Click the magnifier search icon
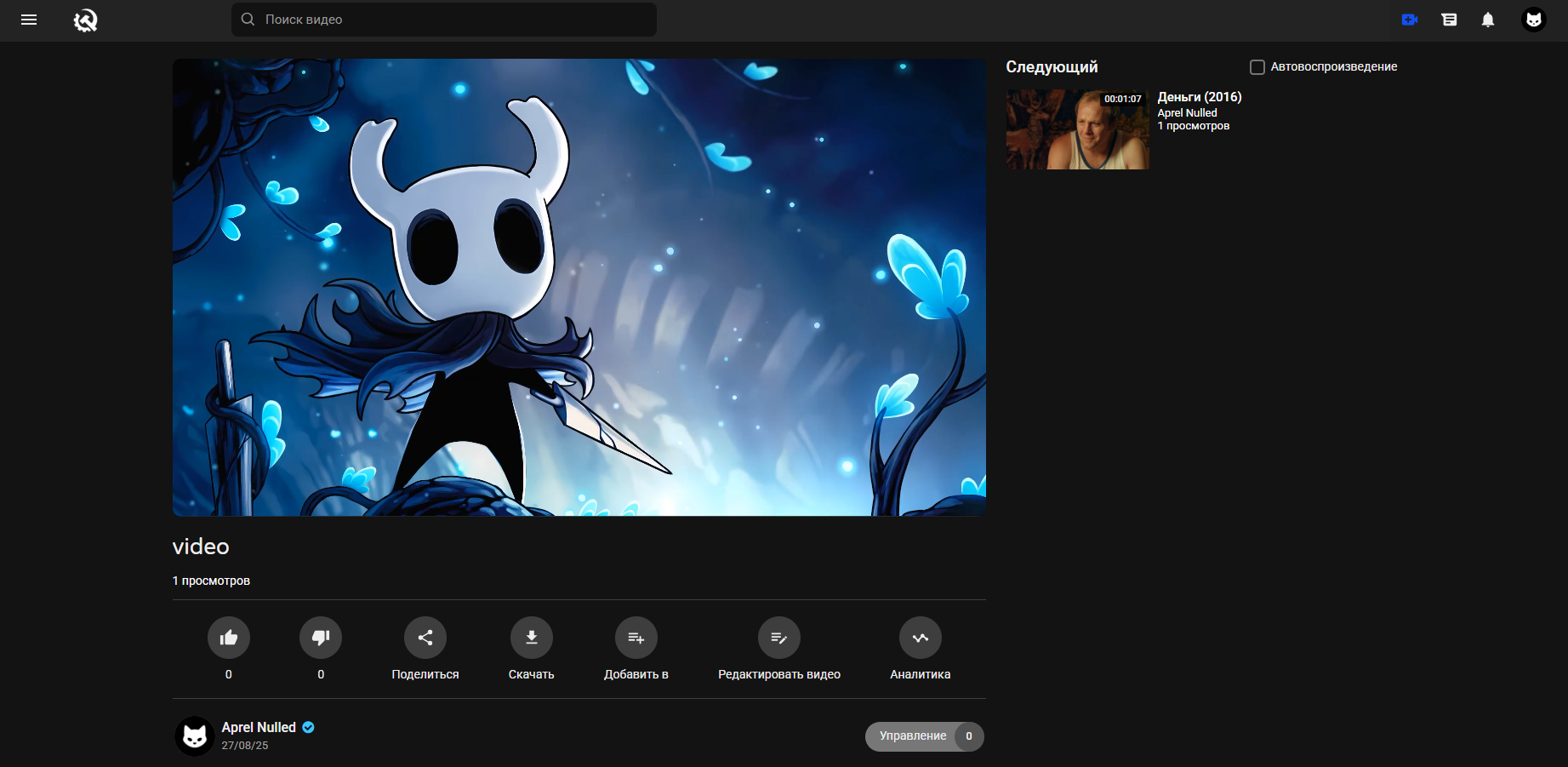Image resolution: width=1568 pixels, height=767 pixels. 248,20
